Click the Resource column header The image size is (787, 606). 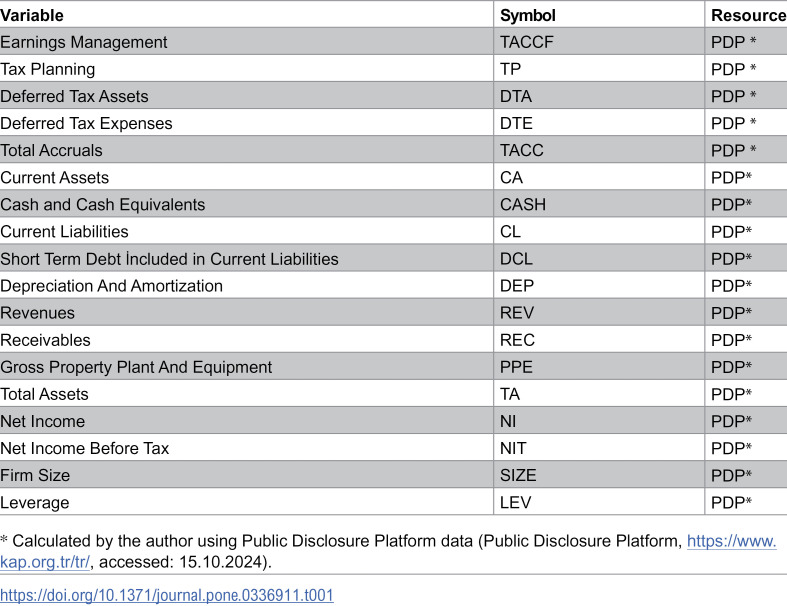[748, 15]
